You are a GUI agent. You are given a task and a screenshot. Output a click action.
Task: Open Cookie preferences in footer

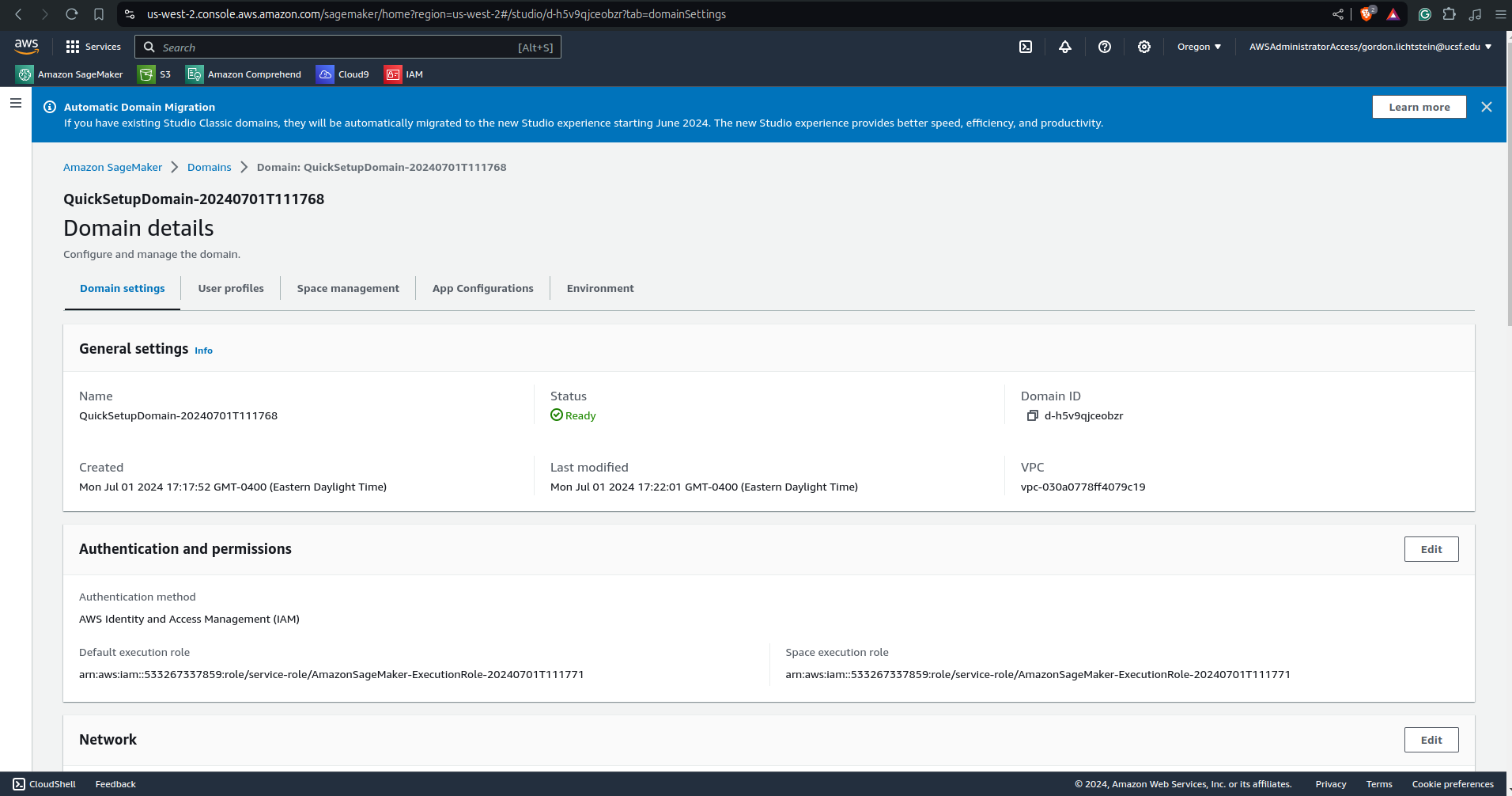tap(1453, 784)
